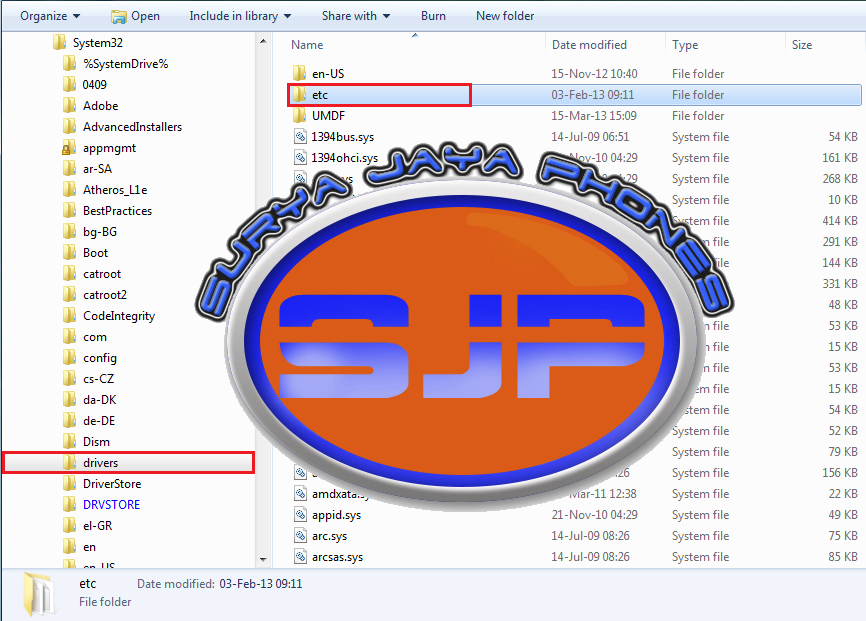866x621 pixels.
Task: Sort files by Date modified column
Action: pos(589,45)
